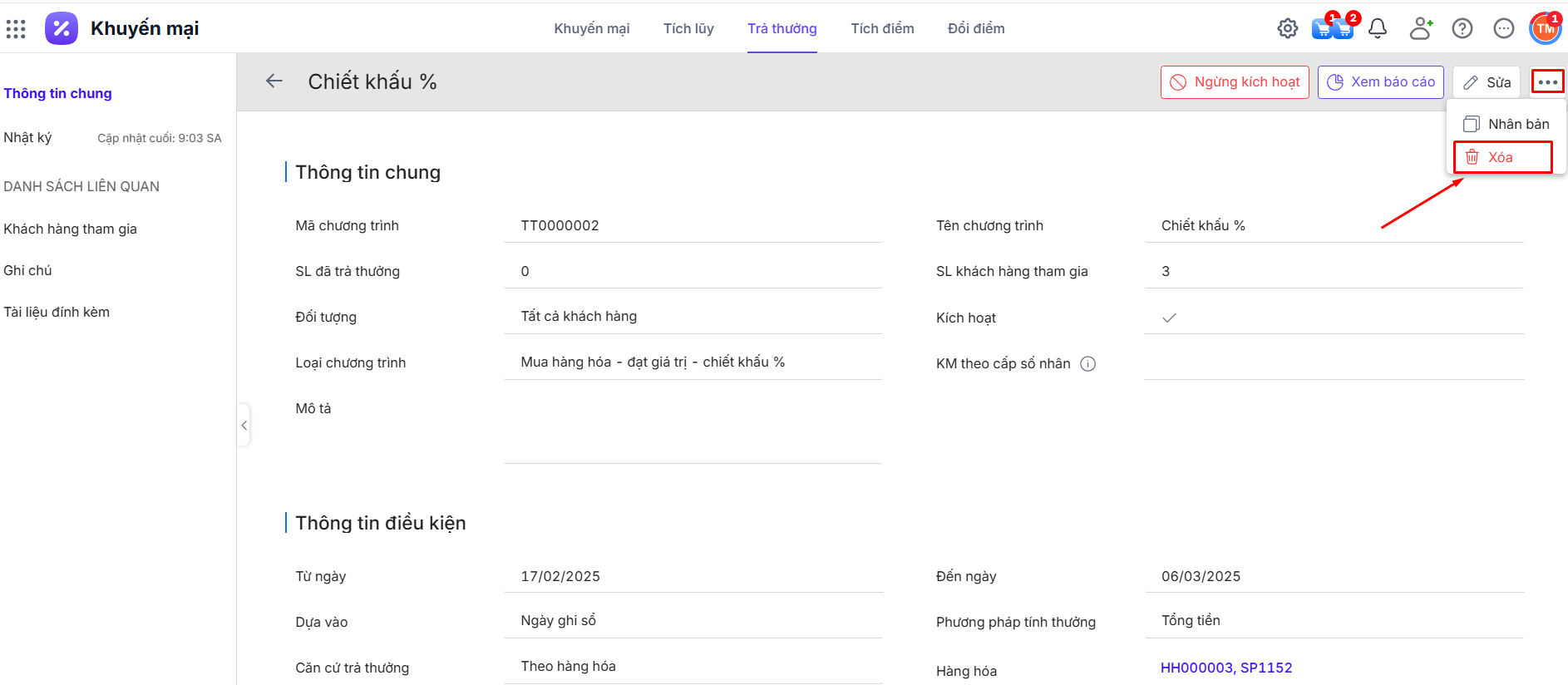
Task: Open settings gear icon
Action: 1287,29
